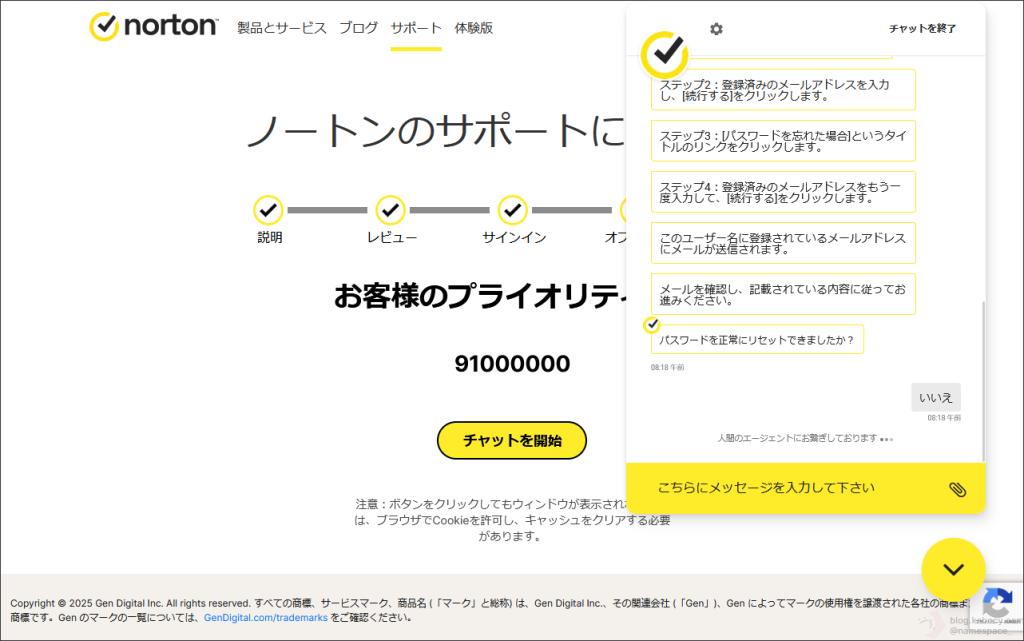Click チャットを終了 to end chat
1024x641 pixels.
[922, 29]
